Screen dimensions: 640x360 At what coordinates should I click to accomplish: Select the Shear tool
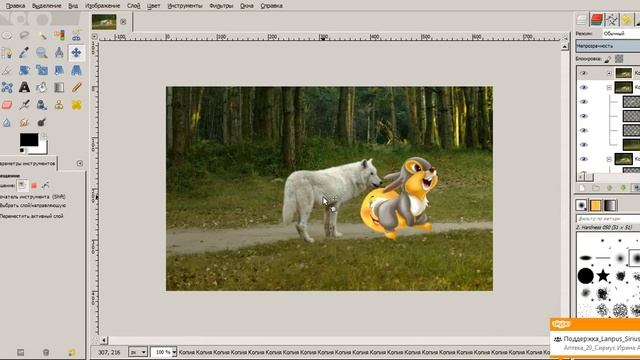[x=60, y=71]
